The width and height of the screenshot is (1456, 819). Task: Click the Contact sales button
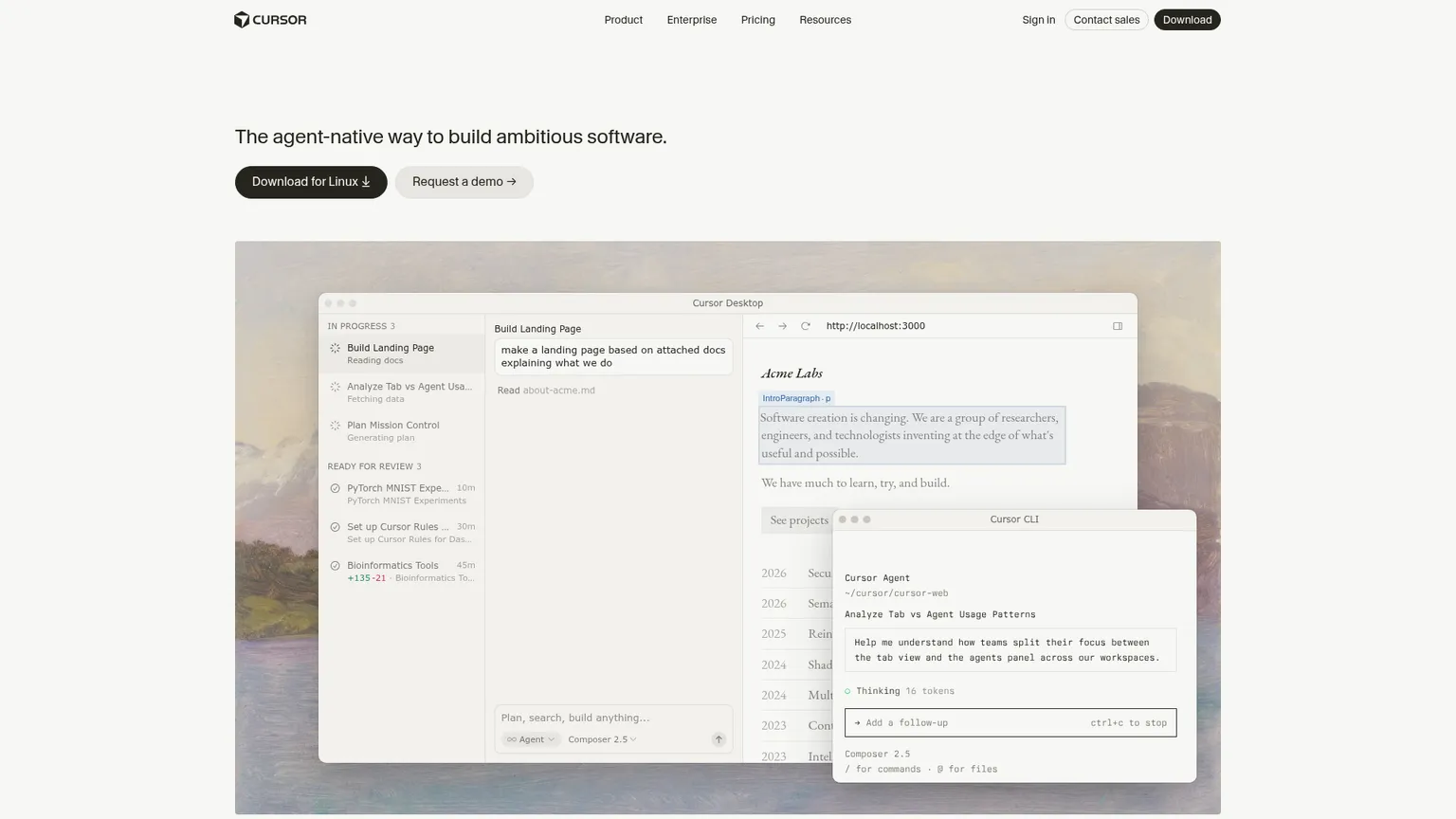[x=1106, y=20]
